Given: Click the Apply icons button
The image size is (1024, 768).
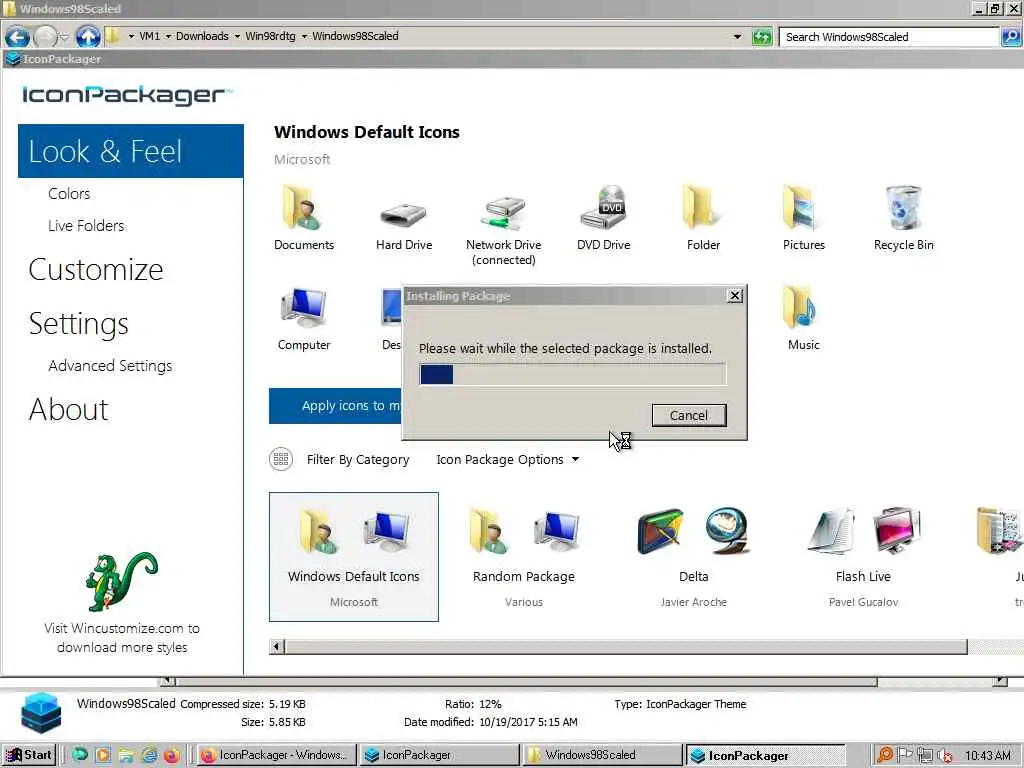Looking at the screenshot, I should [335, 406].
